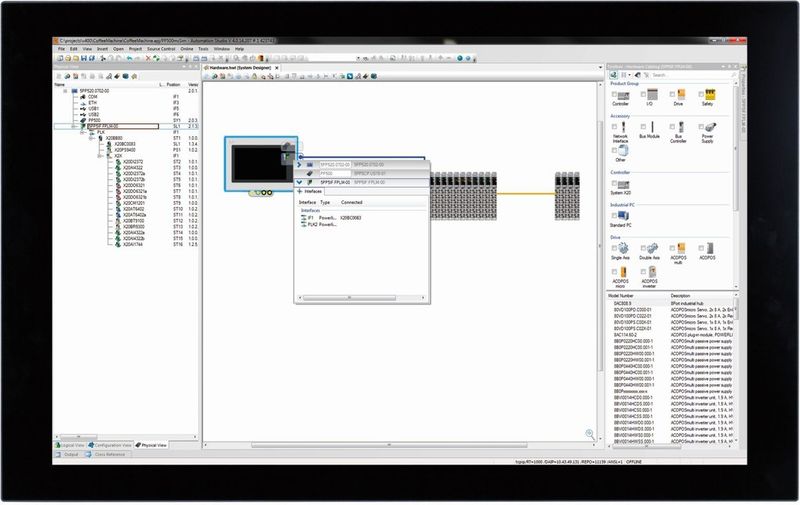Check the Single Axis checkbox

tap(614, 248)
